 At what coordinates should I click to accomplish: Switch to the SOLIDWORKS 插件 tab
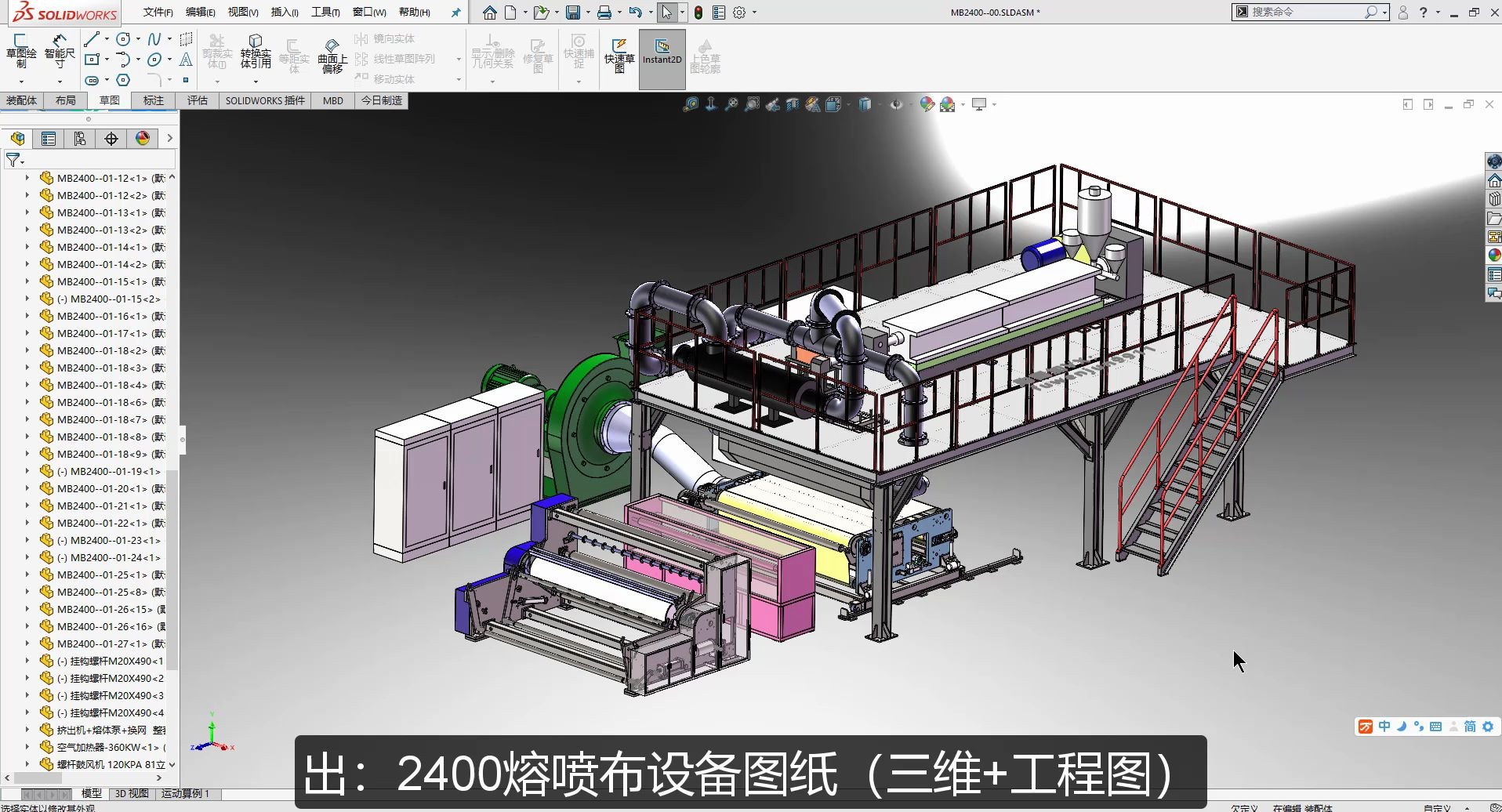coord(265,100)
